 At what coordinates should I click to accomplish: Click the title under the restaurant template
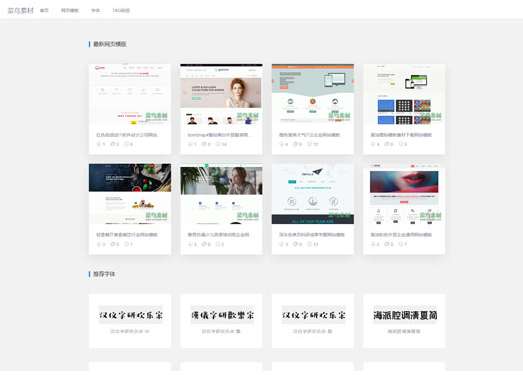[127, 235]
